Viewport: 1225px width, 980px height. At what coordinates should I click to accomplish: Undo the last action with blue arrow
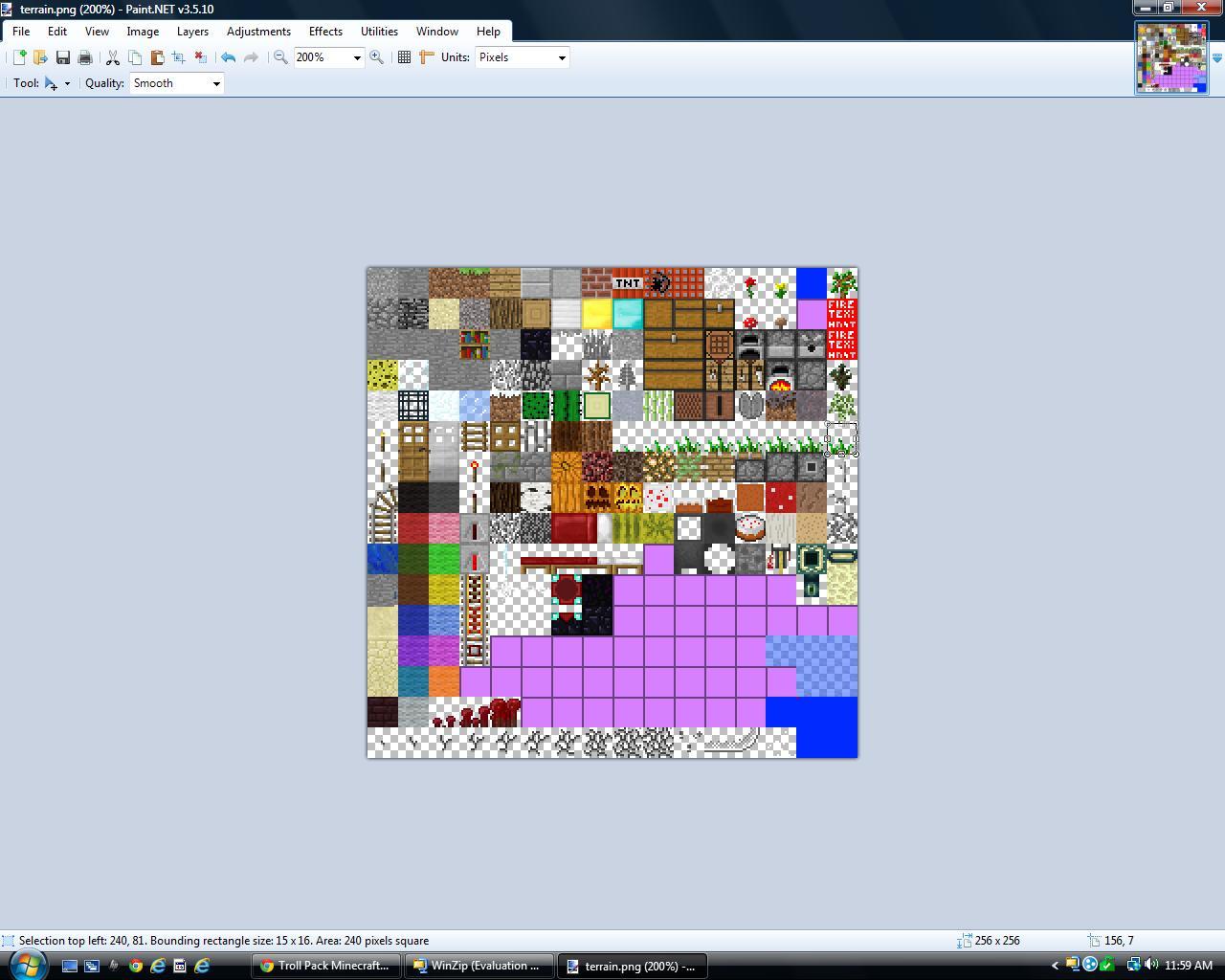228,57
